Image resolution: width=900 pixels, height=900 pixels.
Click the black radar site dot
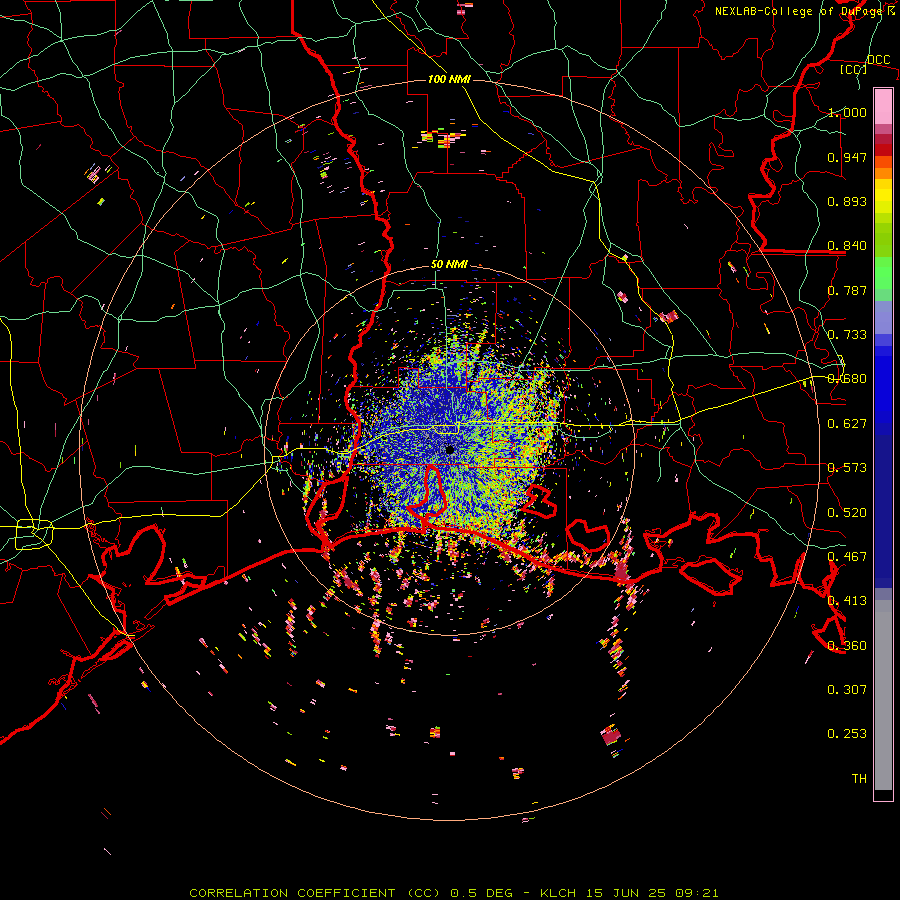450,449
